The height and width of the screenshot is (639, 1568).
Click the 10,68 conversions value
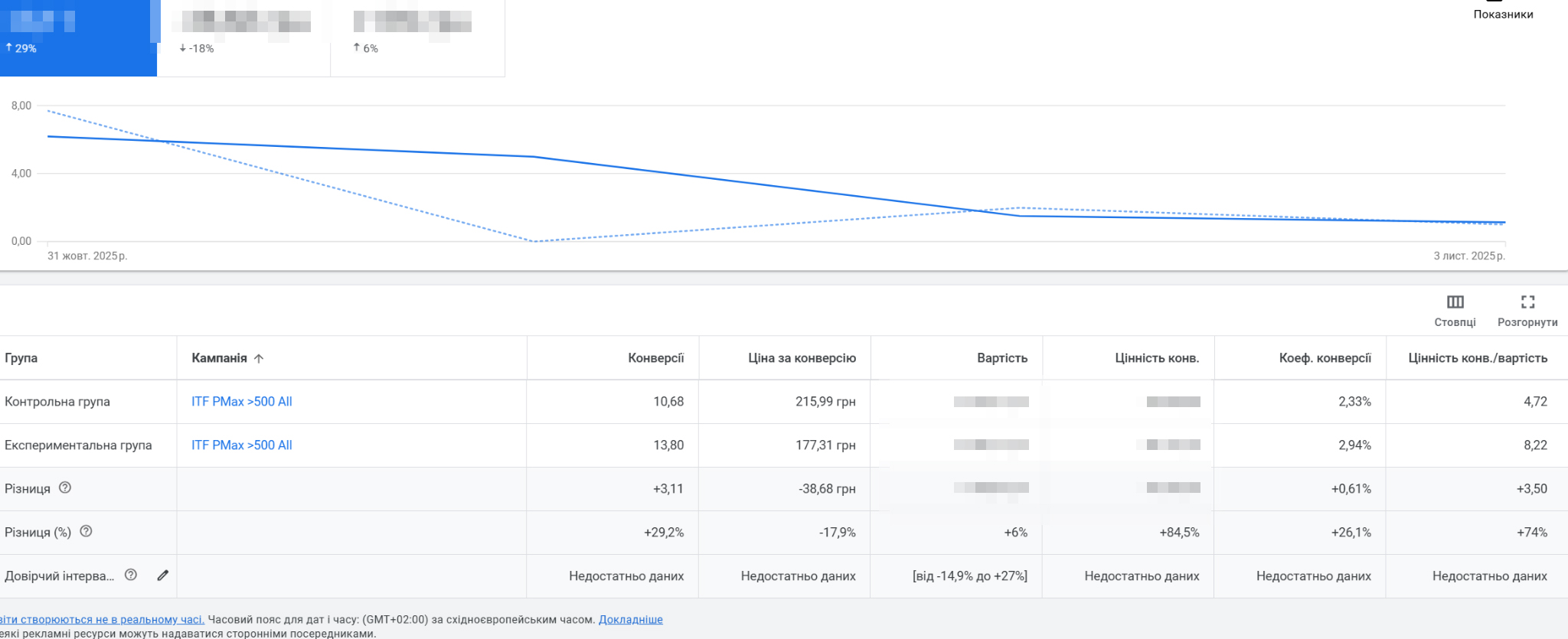click(668, 402)
